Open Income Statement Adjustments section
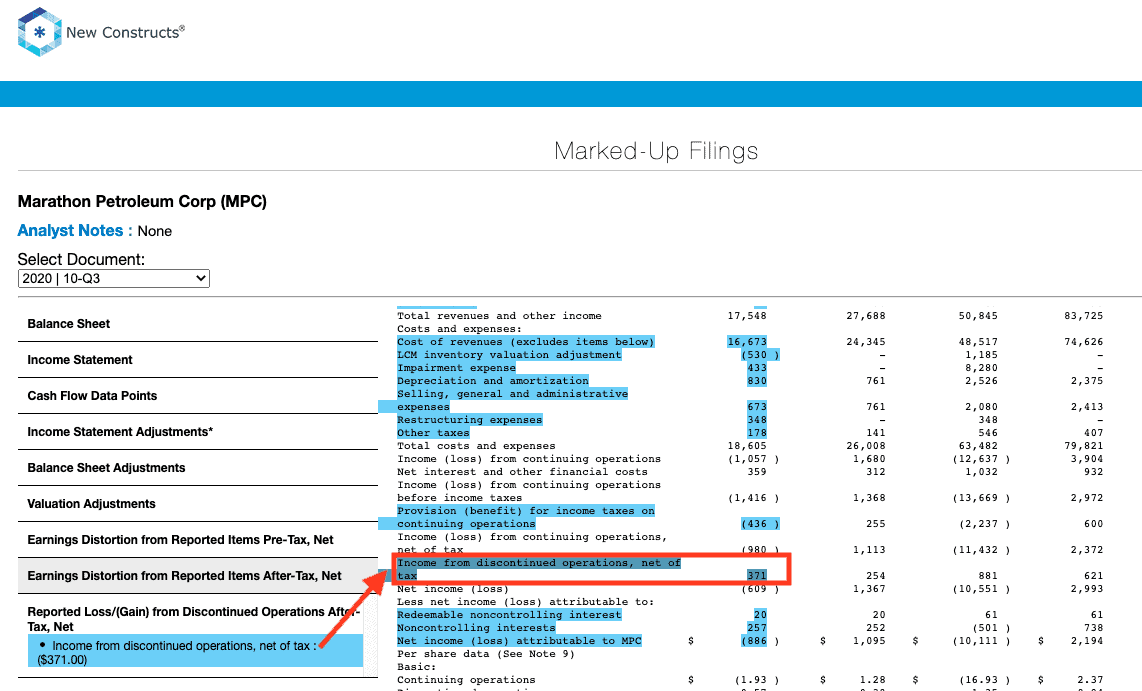Viewport: 1142px width, 691px height. coord(120,432)
